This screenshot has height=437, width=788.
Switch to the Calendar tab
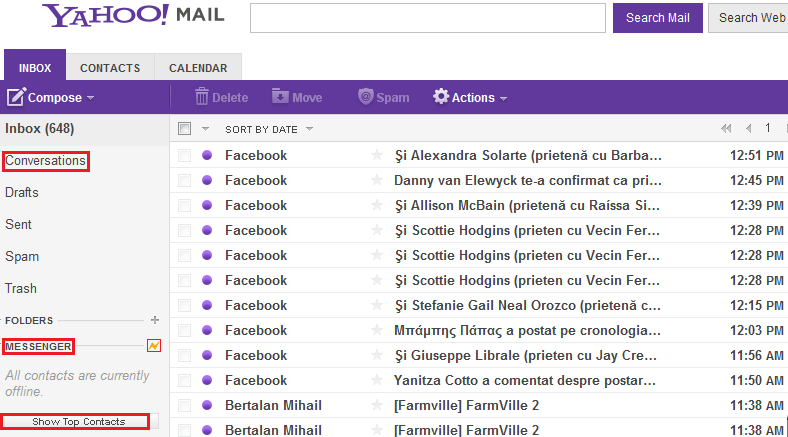click(198, 68)
